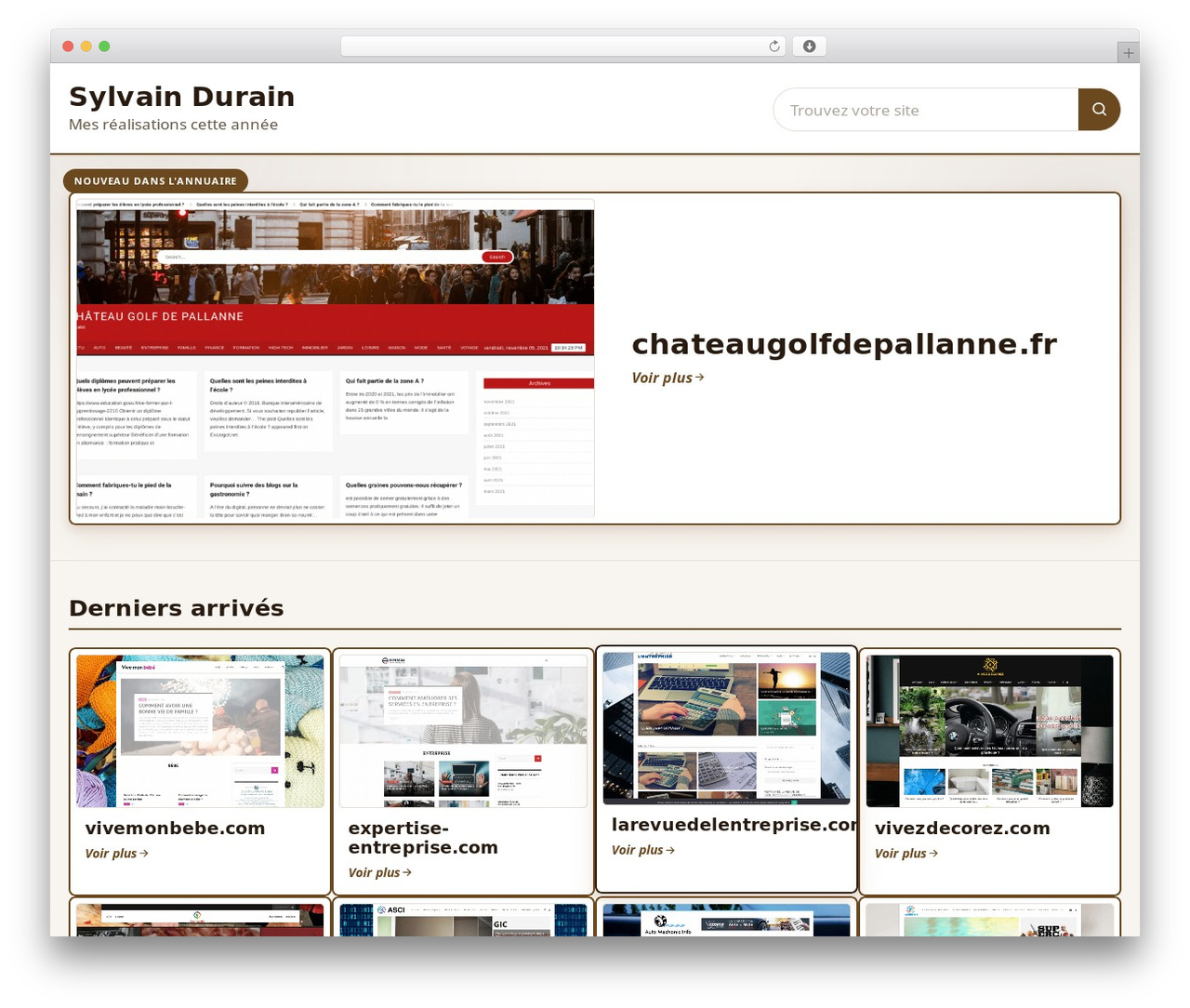1190x1008 pixels.
Task: Maximize the window with the green button
Action: (104, 46)
